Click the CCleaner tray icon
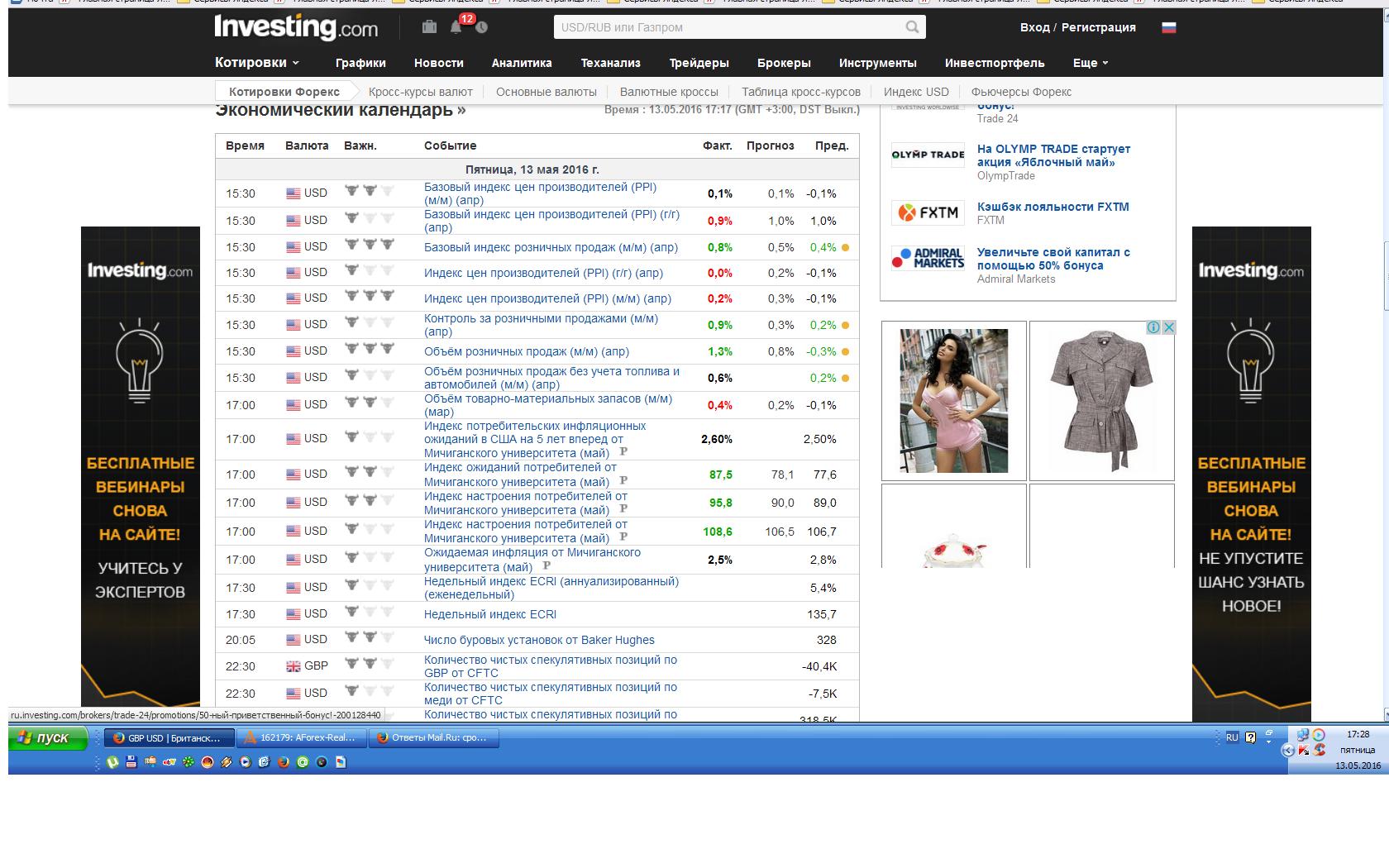The width and height of the screenshot is (1389, 868). tap(1319, 750)
